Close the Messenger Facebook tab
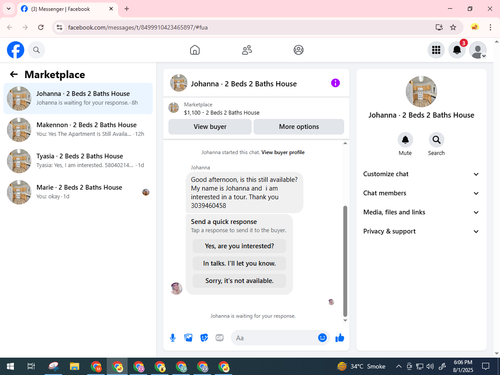Image resolution: width=500 pixels, height=375 pixels. [111, 9]
